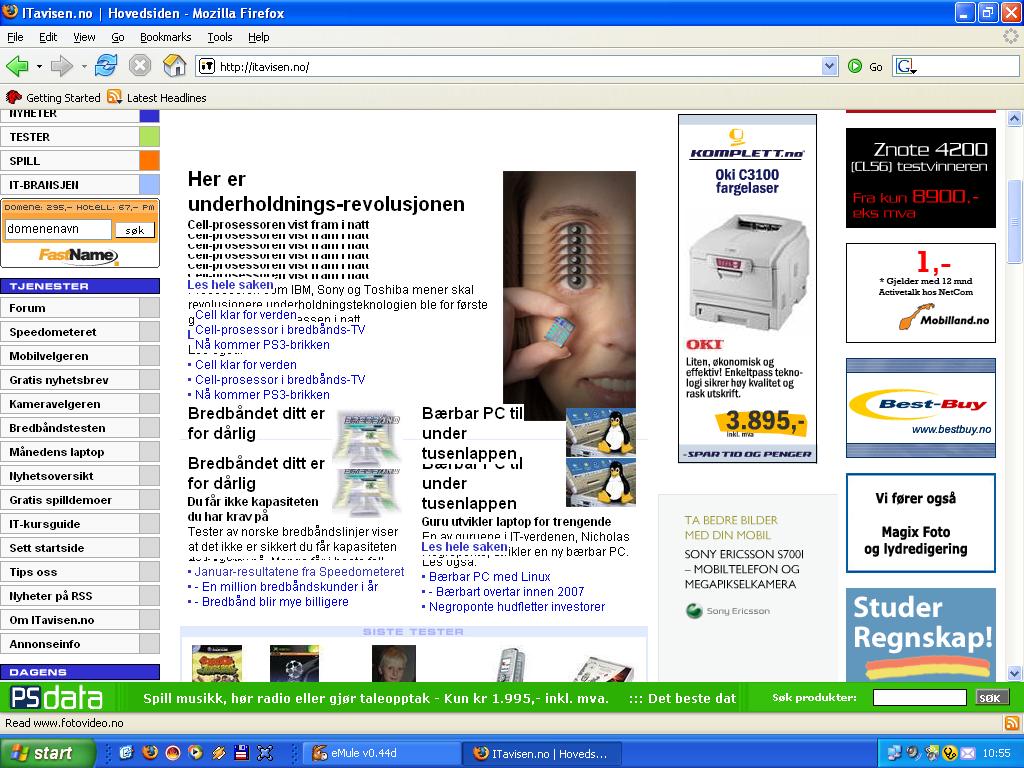Click the Internet Explorer quick launch icon

pos(126,753)
